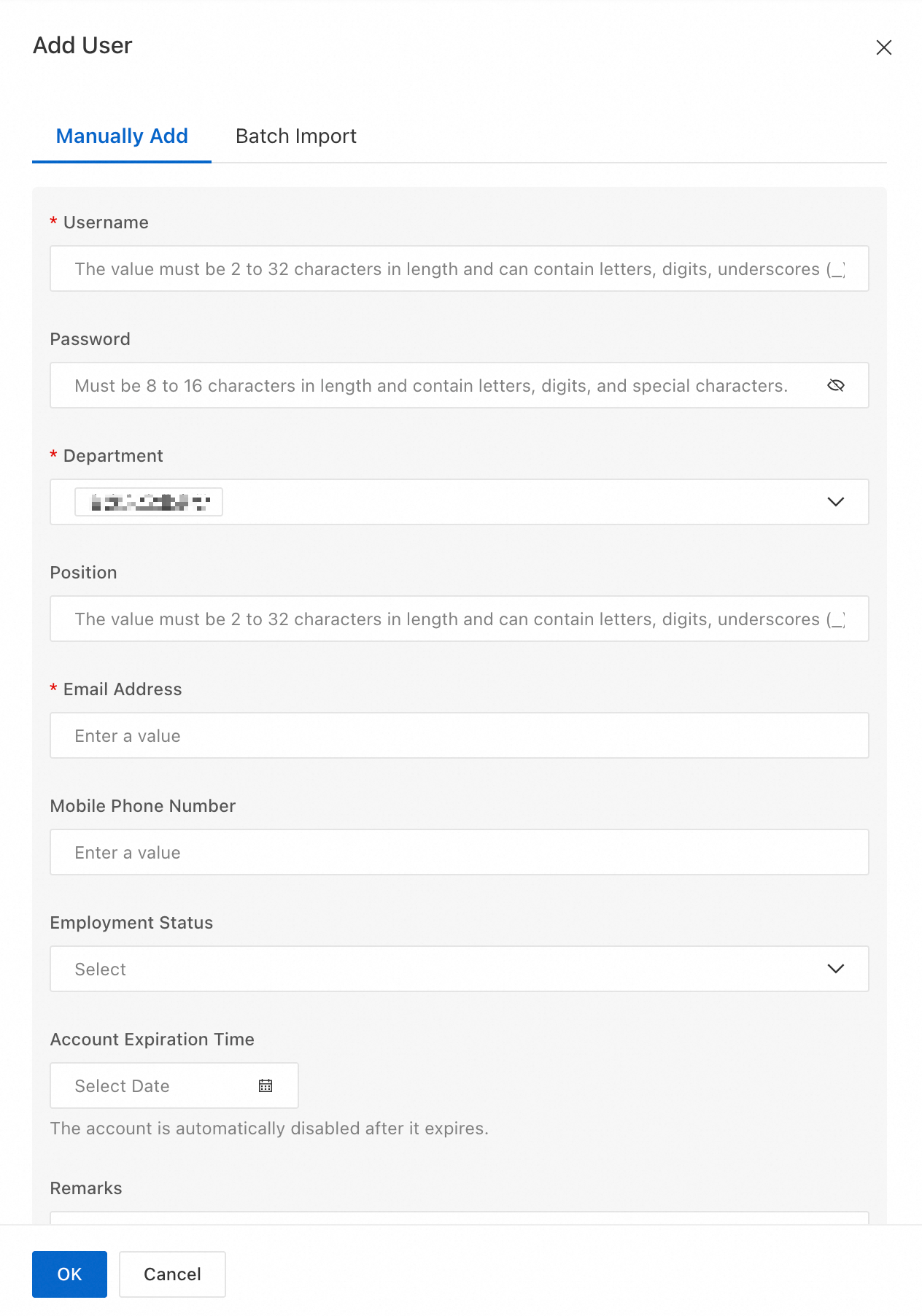The width and height of the screenshot is (922, 1316).
Task: Toggle password visibility eye icon
Action: [836, 385]
